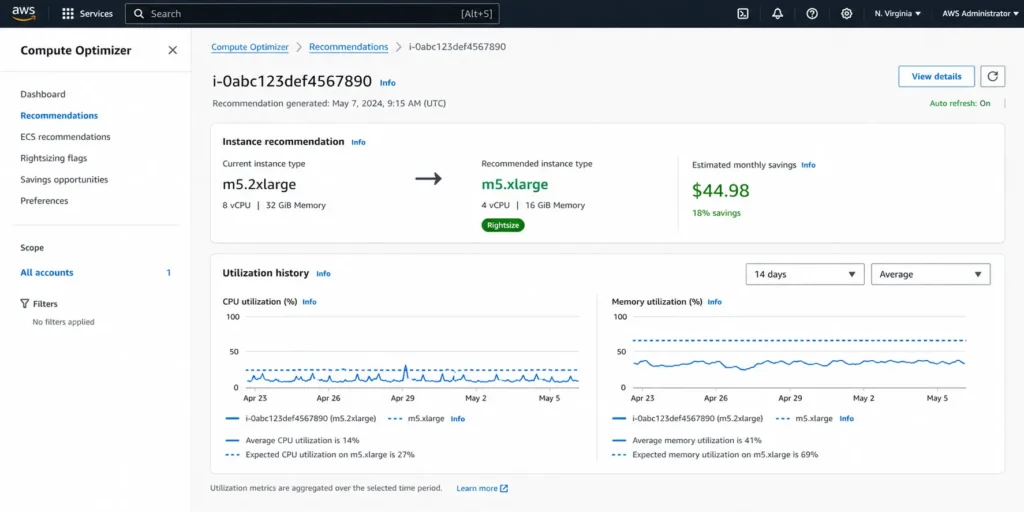Click Info in the CPU chart legend
Screen dimensions: 1024x512
[458, 419]
